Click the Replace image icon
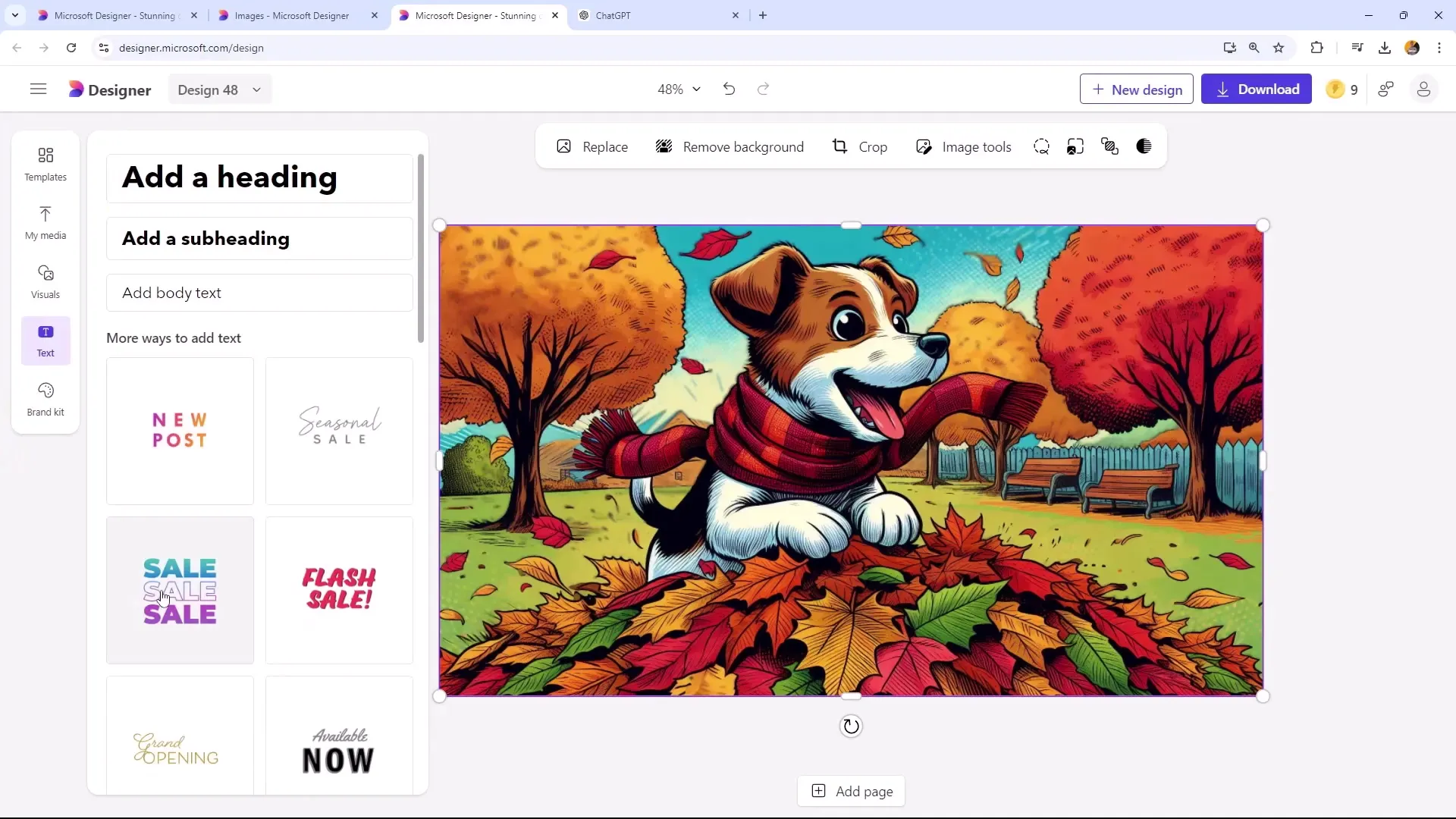 click(566, 147)
